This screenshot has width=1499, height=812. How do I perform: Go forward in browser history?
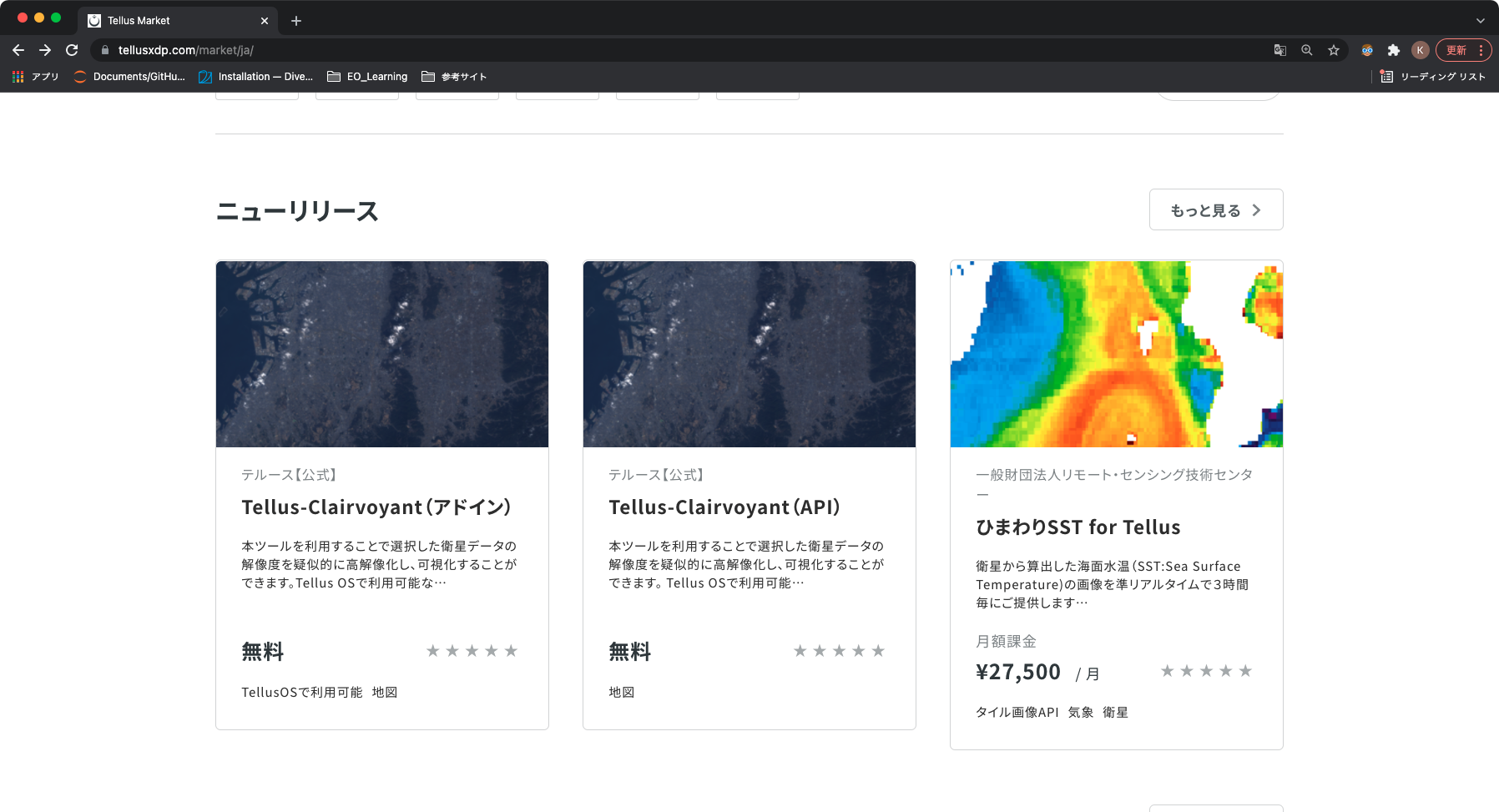[45, 50]
